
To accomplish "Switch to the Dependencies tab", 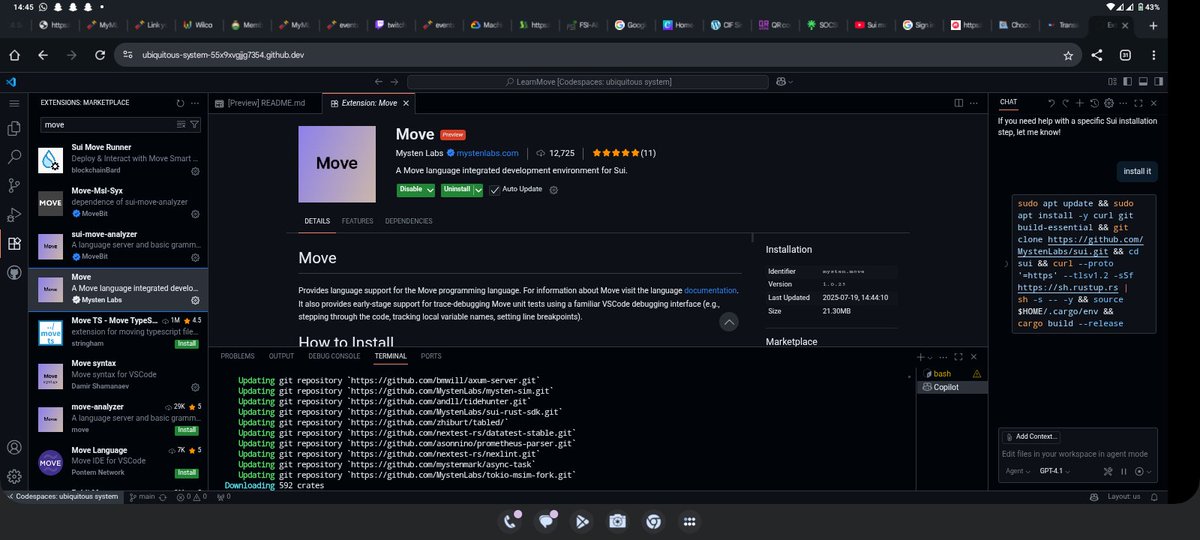I will pos(408,221).
